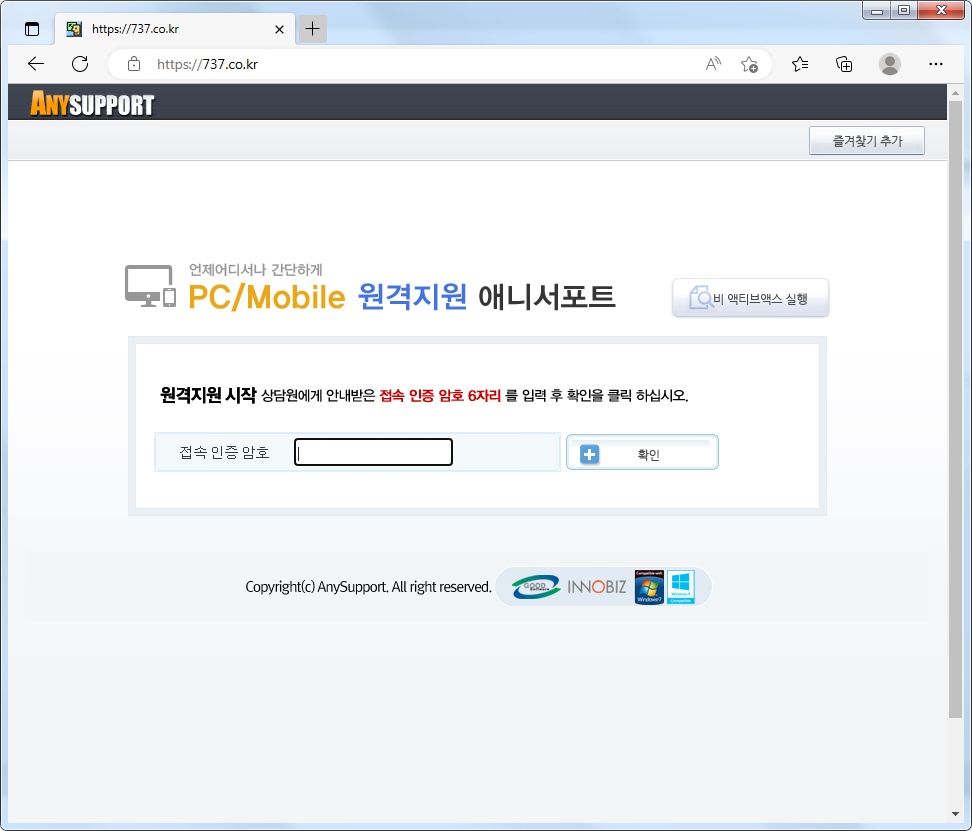Open the Read aloud icon in the address bar
This screenshot has width=972, height=831.
714,64
